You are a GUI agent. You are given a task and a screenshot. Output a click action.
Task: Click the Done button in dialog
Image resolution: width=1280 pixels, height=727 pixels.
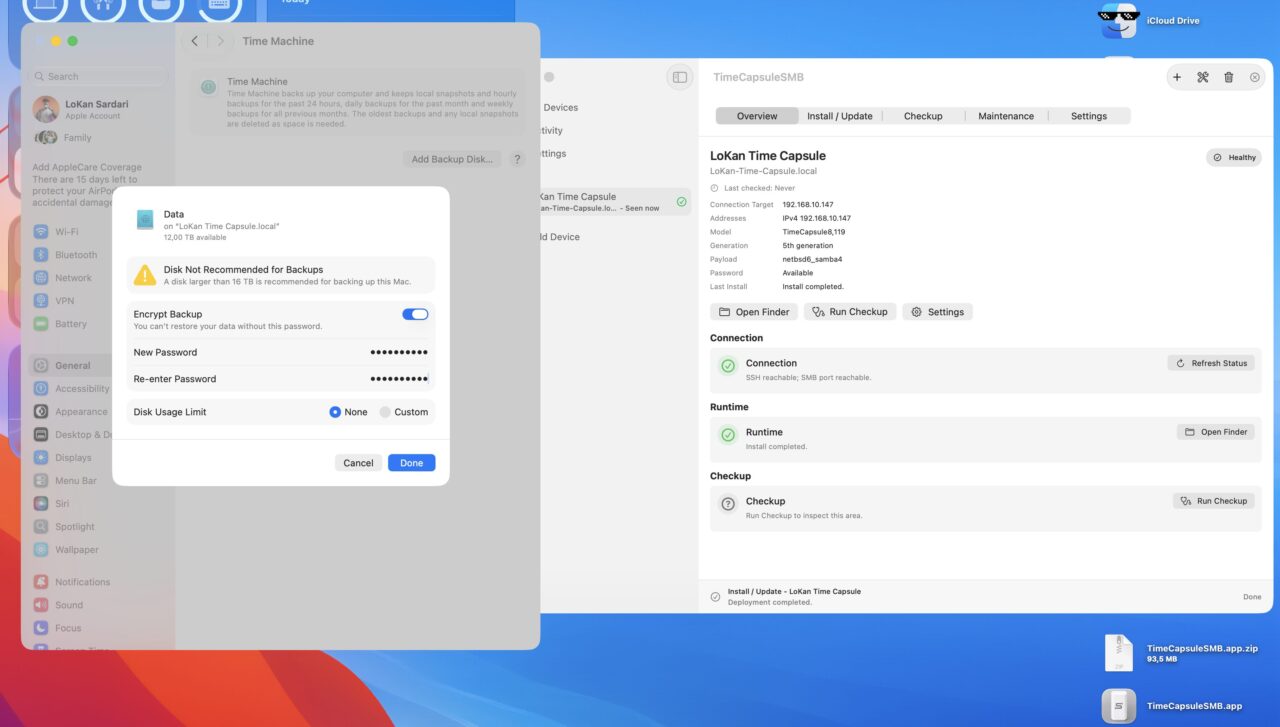(412, 463)
